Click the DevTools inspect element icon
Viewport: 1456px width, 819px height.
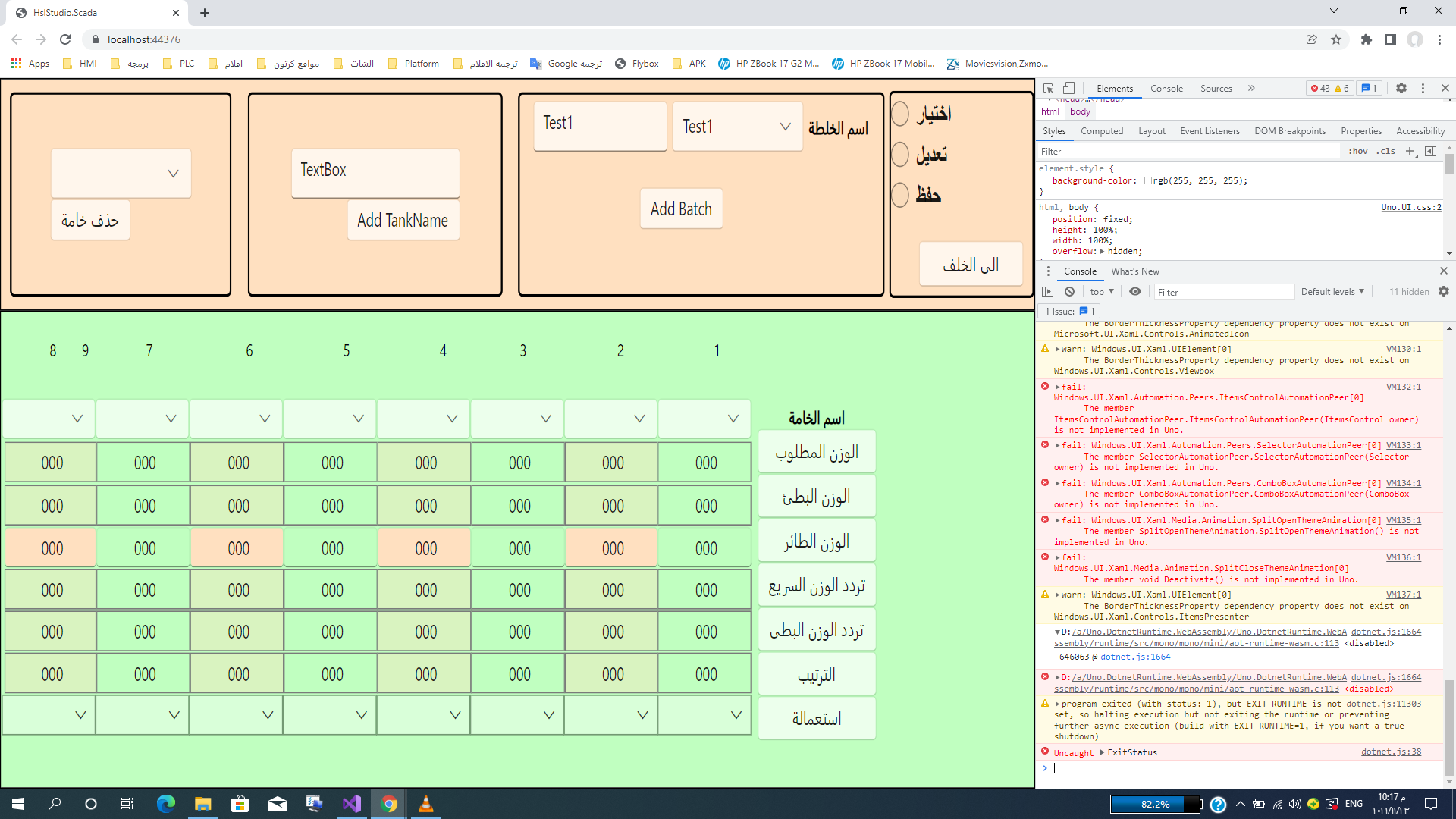[x=1049, y=88]
